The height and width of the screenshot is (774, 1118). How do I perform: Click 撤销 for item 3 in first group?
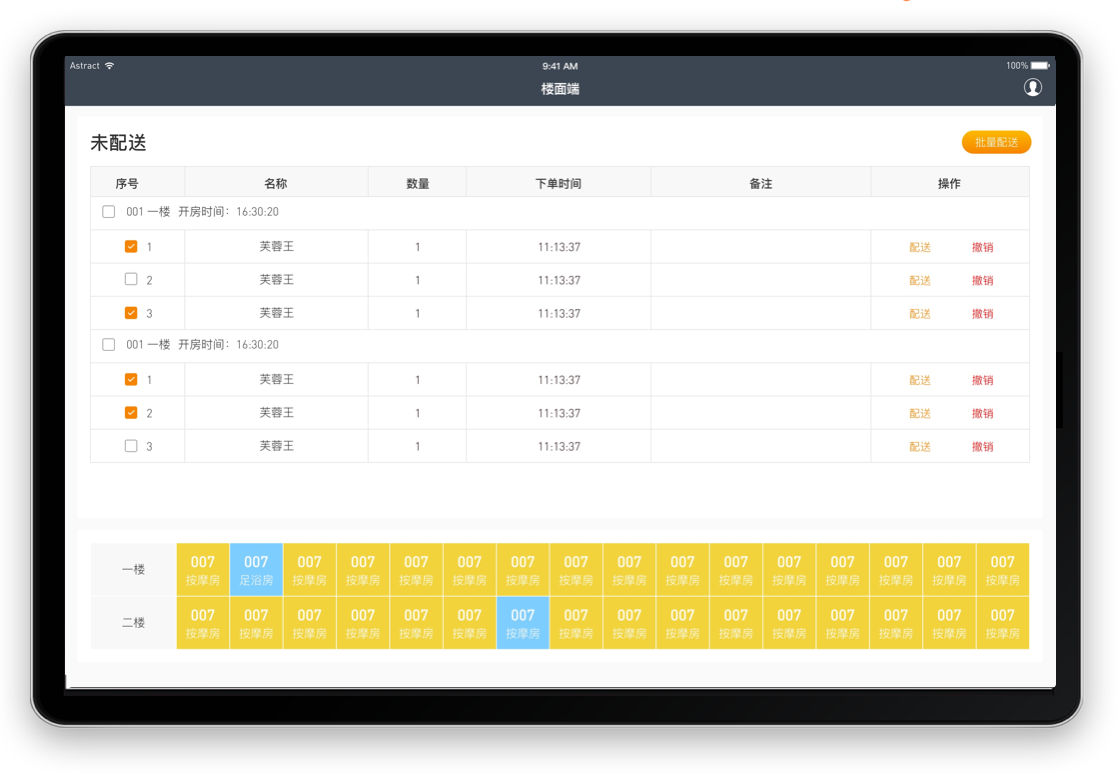(982, 314)
